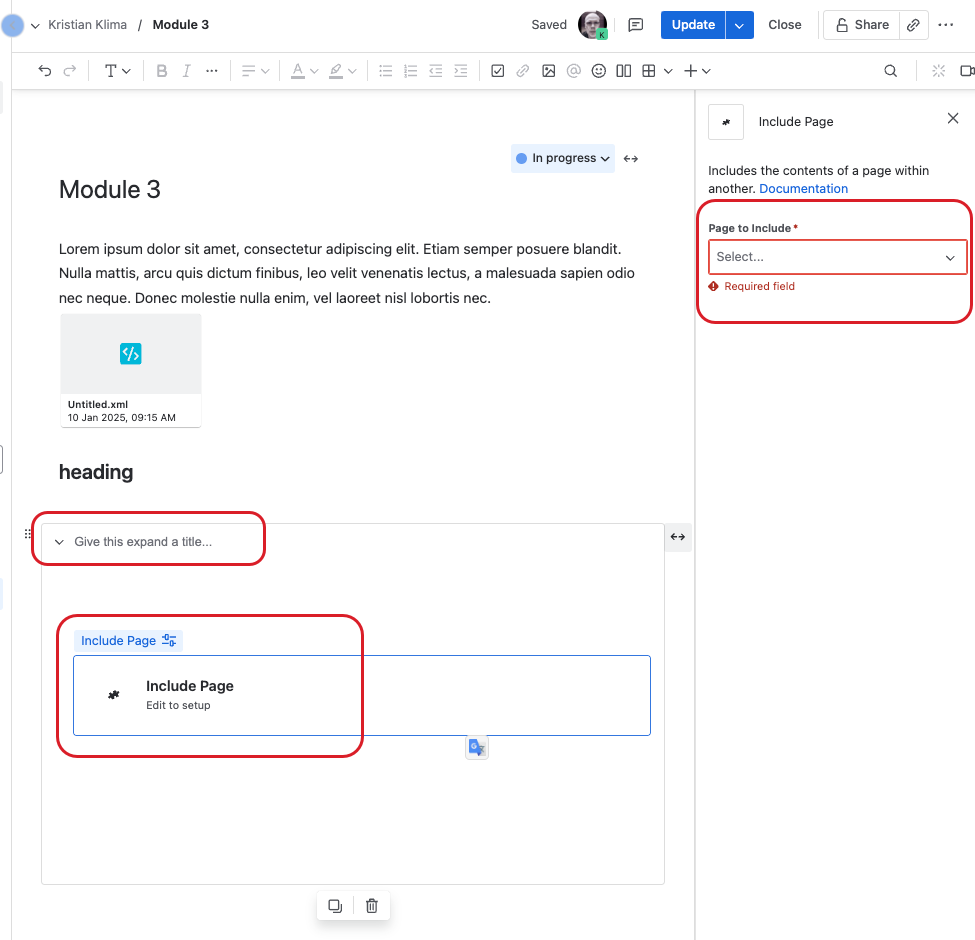Open the text alignment dropdown
Viewport: 975px width, 940px height.
point(255,71)
